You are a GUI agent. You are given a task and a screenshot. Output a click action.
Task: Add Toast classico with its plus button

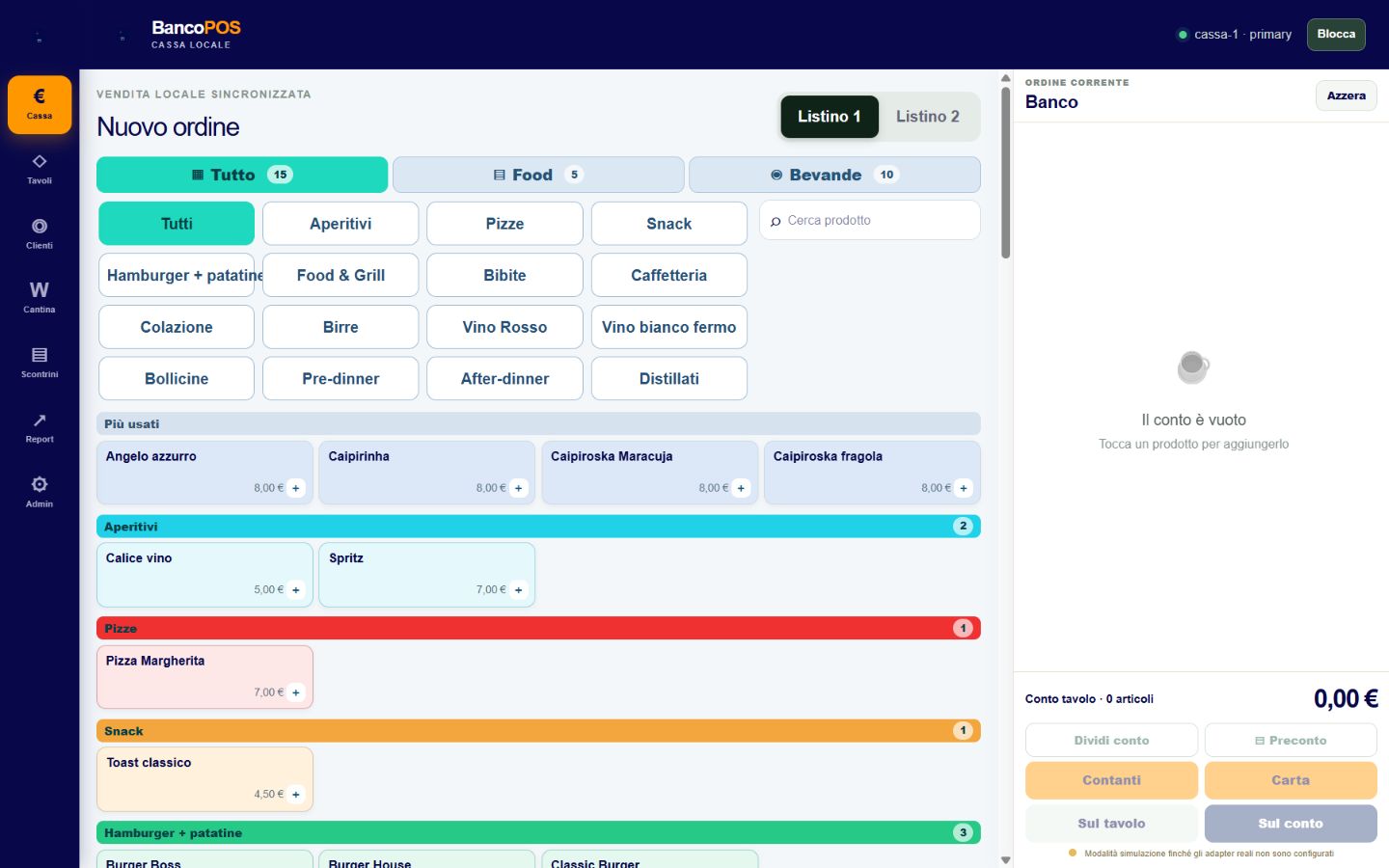point(296,795)
